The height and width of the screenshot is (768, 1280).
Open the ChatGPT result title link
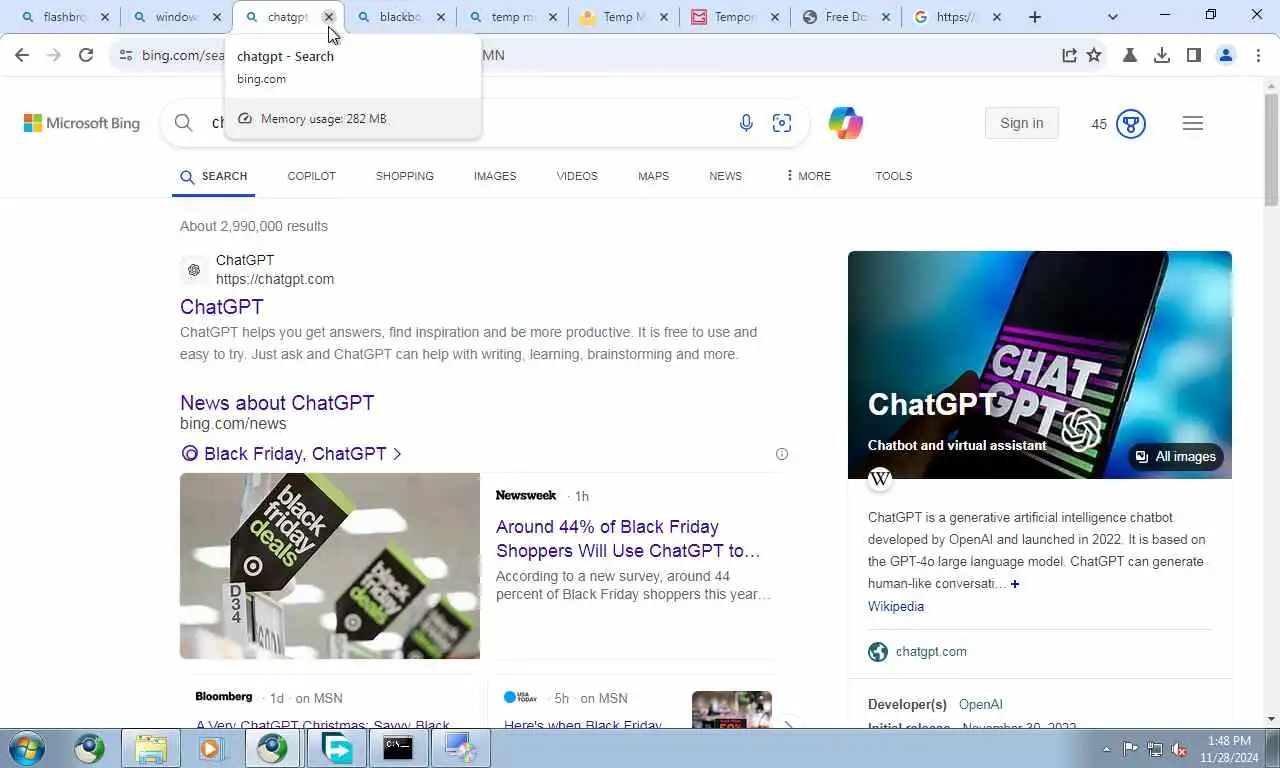(x=222, y=307)
